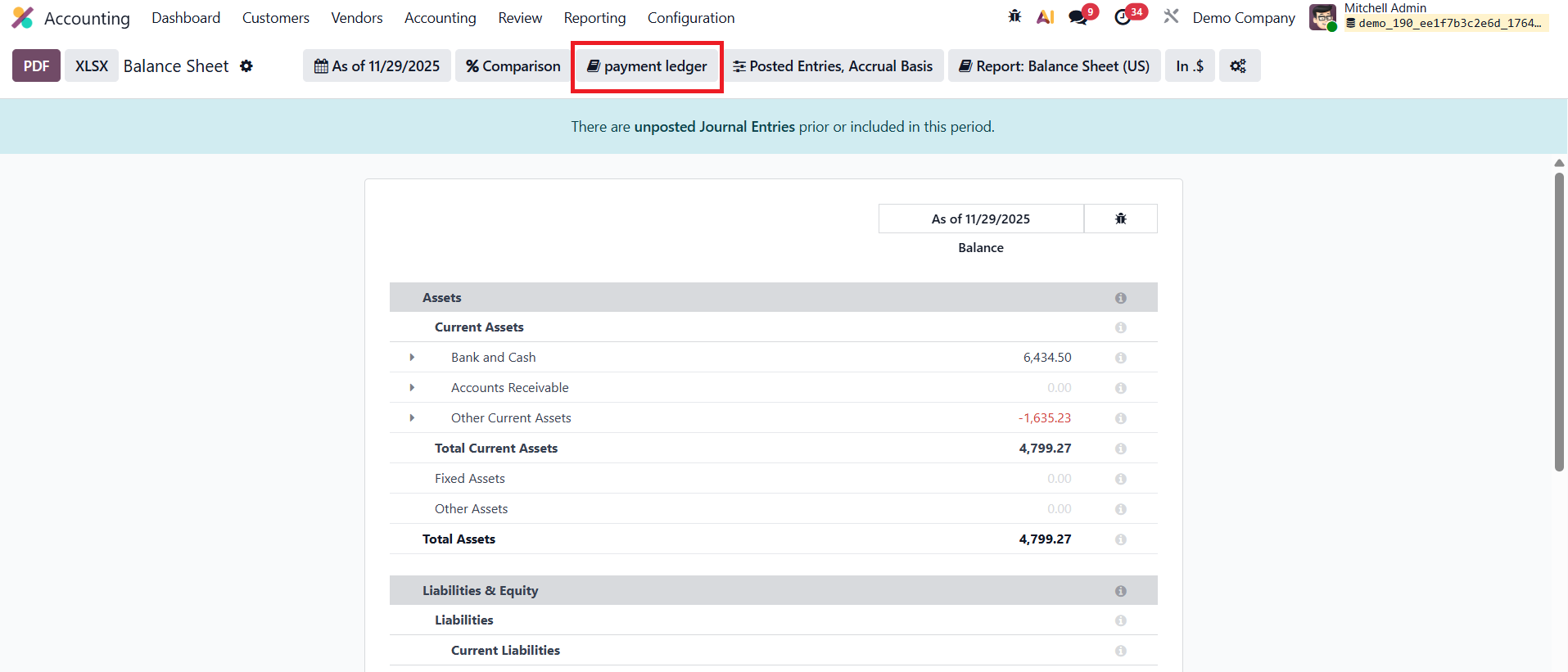The width and height of the screenshot is (1568, 672).
Task: Open the AI assistant icon
Action: [1045, 17]
